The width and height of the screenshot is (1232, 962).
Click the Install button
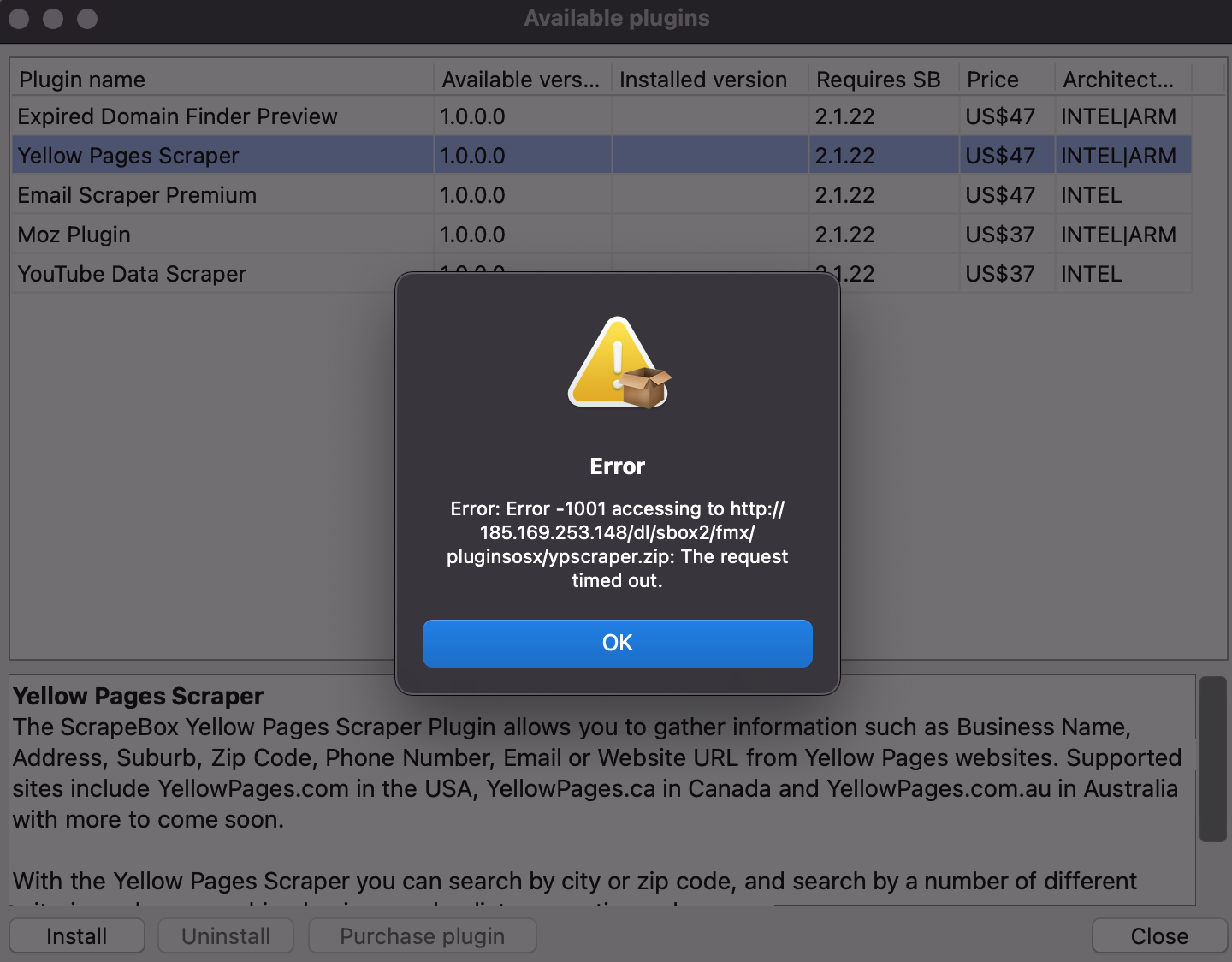tap(77, 936)
